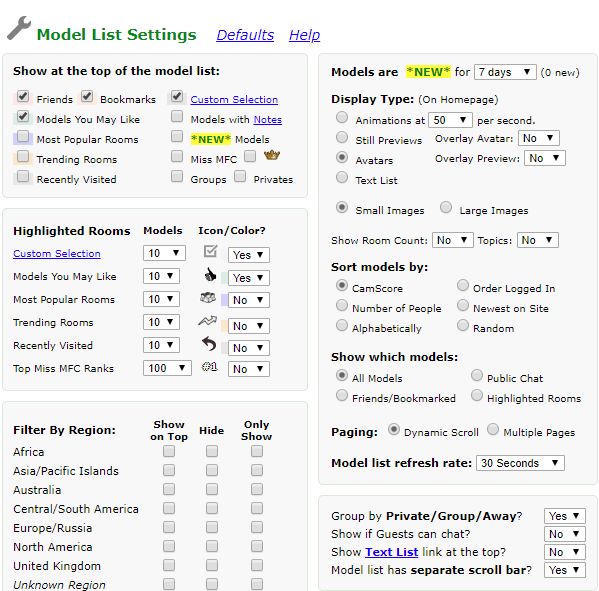Click the Miss MFC crown icon
Viewport: 599px width, 591px height.
pyautogui.click(x=272, y=155)
